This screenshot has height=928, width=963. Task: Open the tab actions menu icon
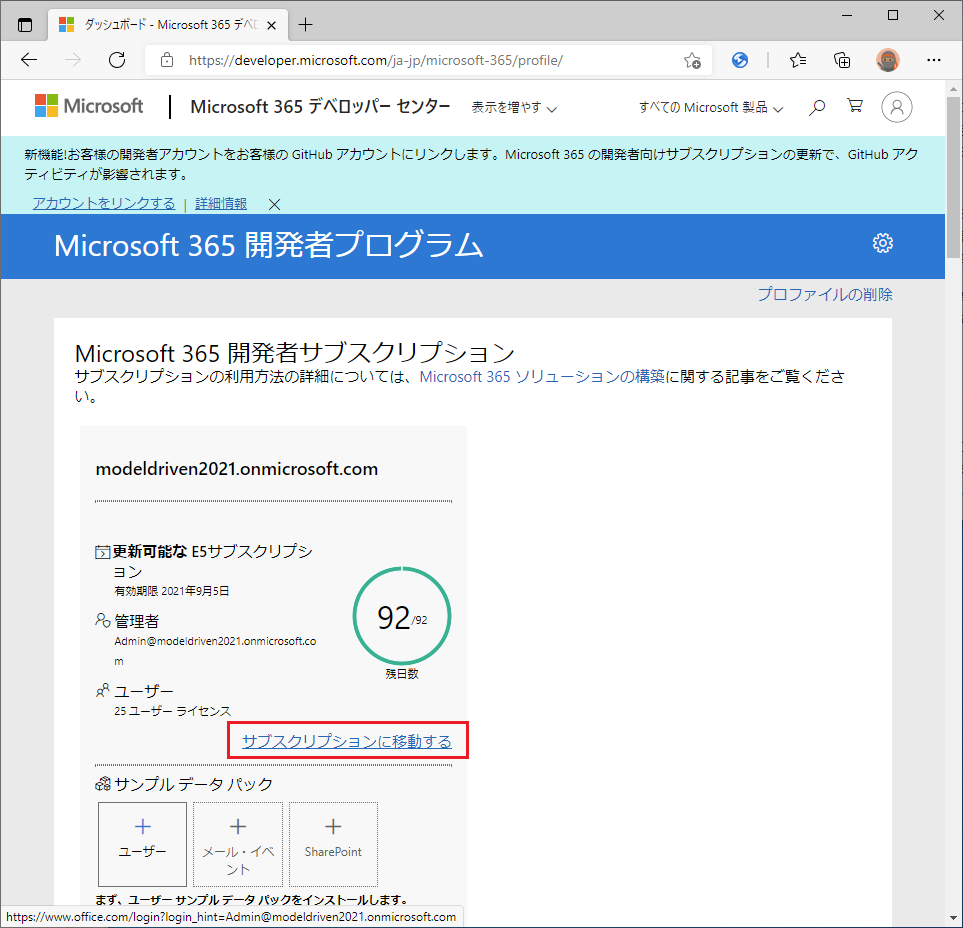tap(25, 25)
